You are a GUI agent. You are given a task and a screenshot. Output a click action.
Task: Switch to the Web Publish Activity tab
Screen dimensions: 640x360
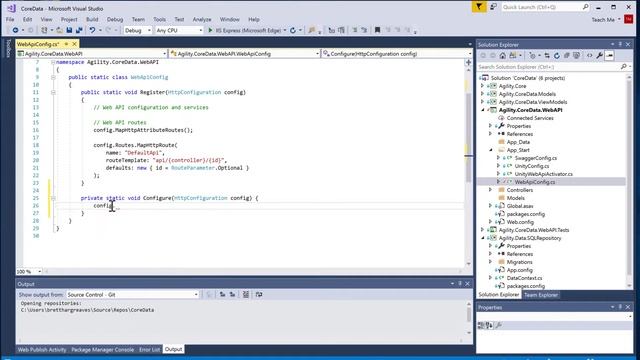42,349
